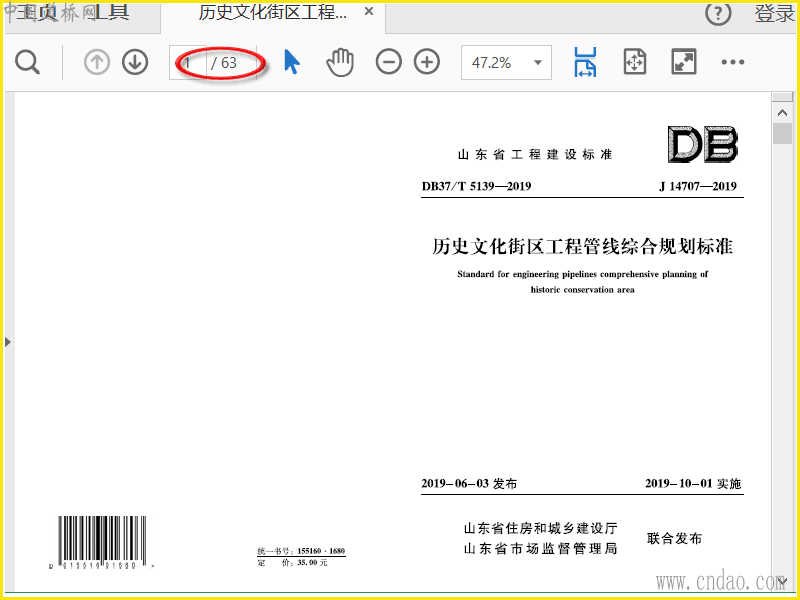
Task: Open the search magnifier tool
Action: 28,62
